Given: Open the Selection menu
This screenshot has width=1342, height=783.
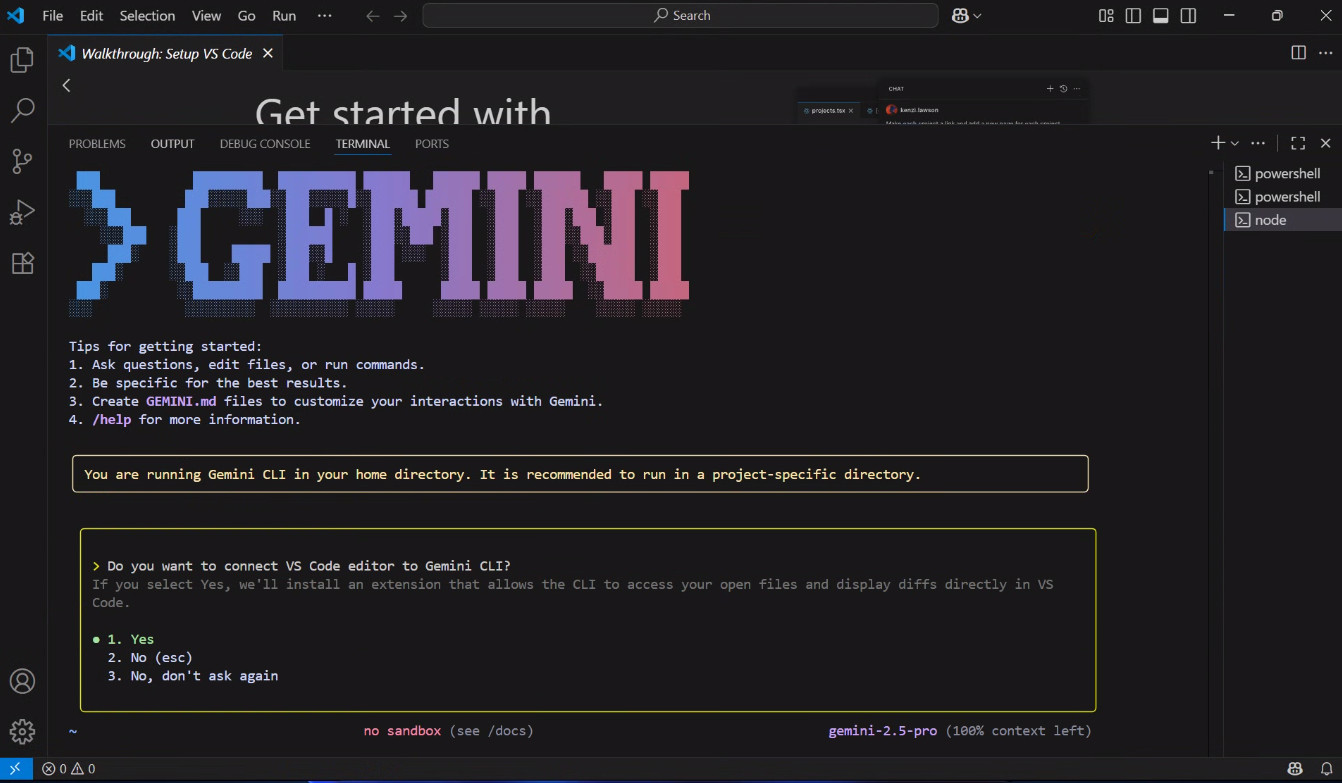Looking at the screenshot, I should [147, 16].
